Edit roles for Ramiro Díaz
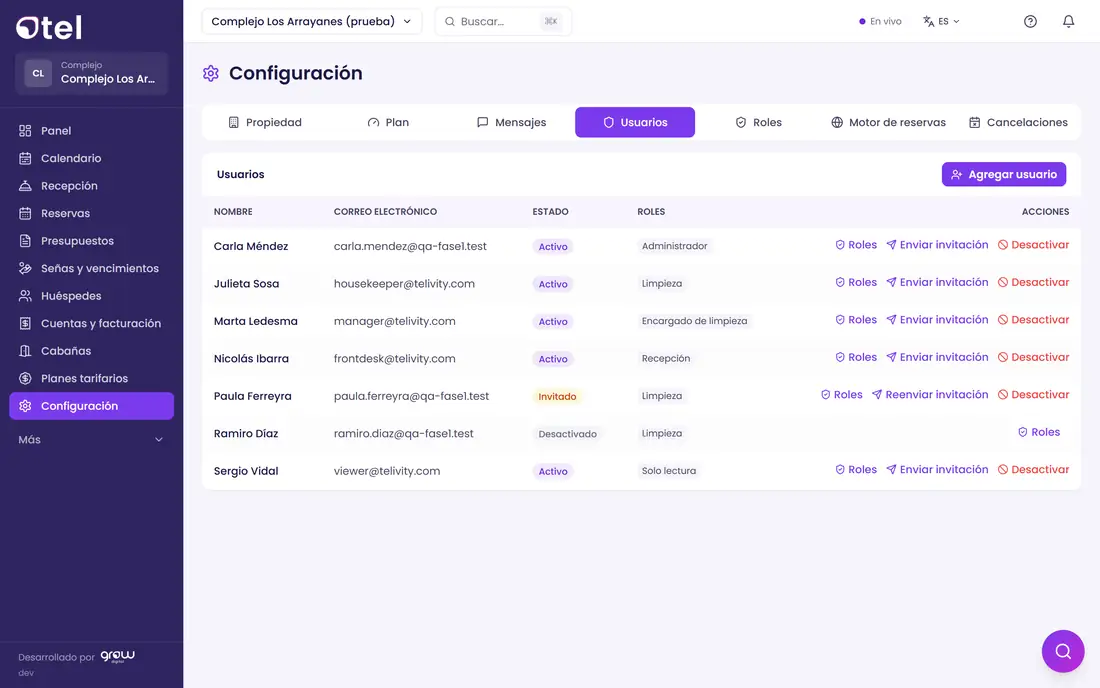This screenshot has height=688, width=1100. (x=1039, y=432)
